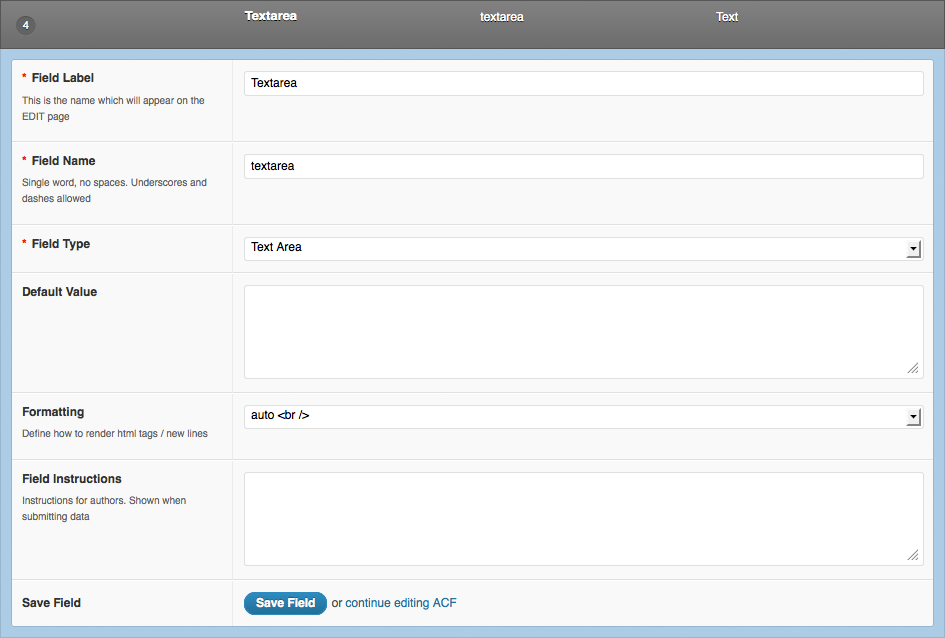Click the Text type column in header bar
Screen dimensions: 945x638
[727, 17]
